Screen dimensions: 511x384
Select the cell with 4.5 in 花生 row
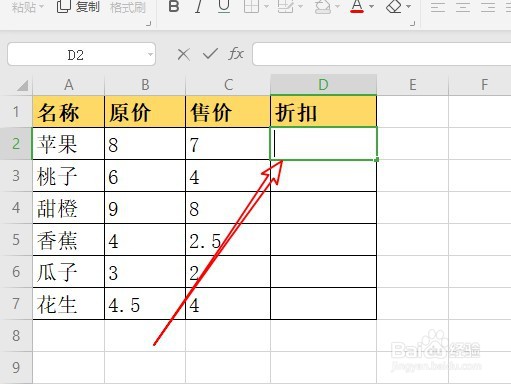[x=145, y=304]
